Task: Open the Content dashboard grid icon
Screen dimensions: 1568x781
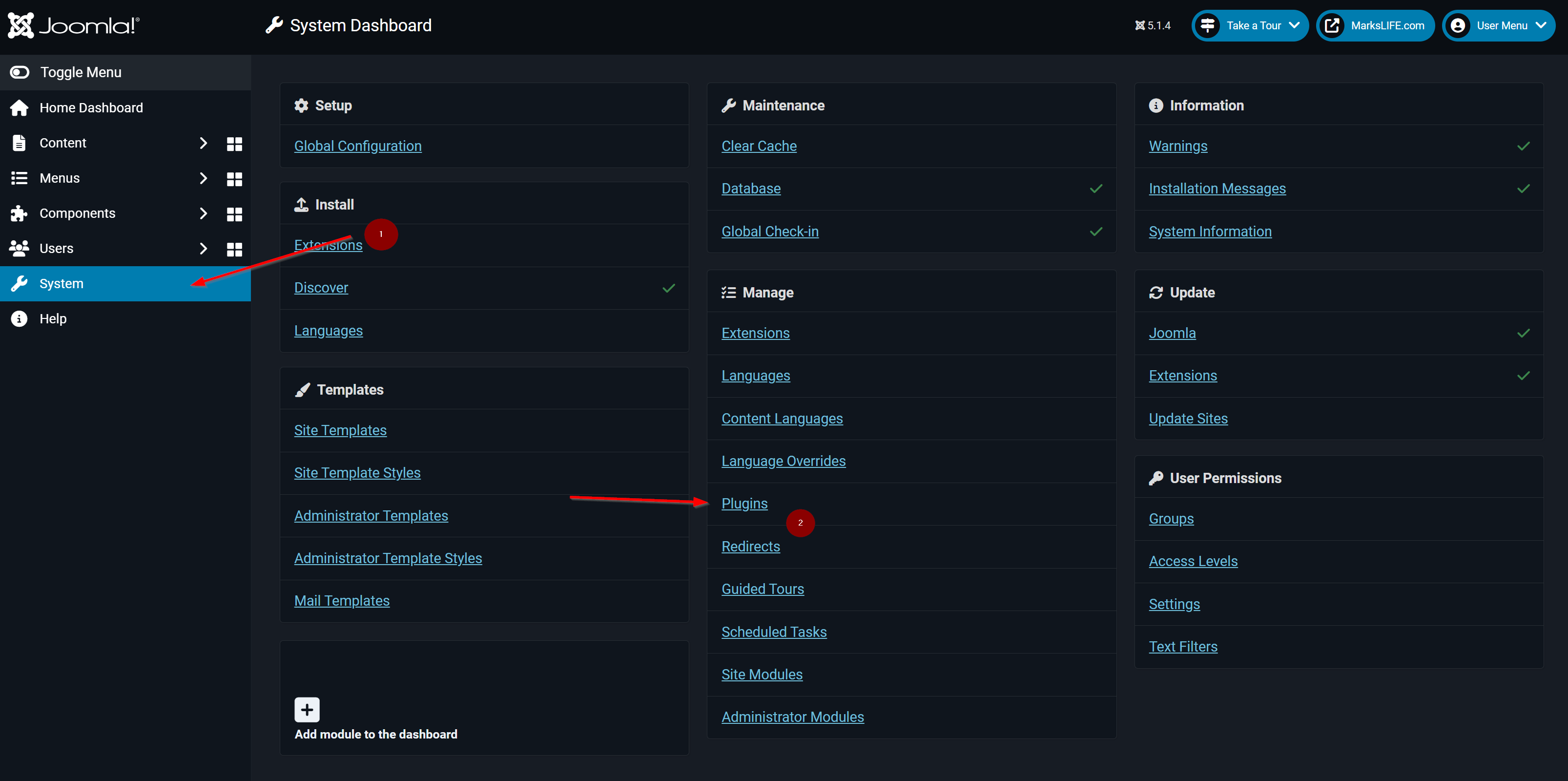Action: tap(234, 144)
